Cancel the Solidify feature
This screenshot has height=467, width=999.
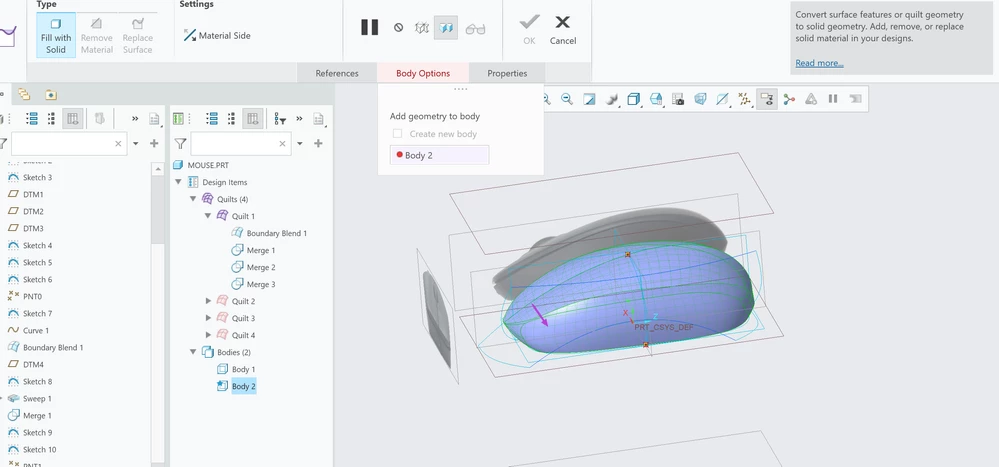[563, 30]
